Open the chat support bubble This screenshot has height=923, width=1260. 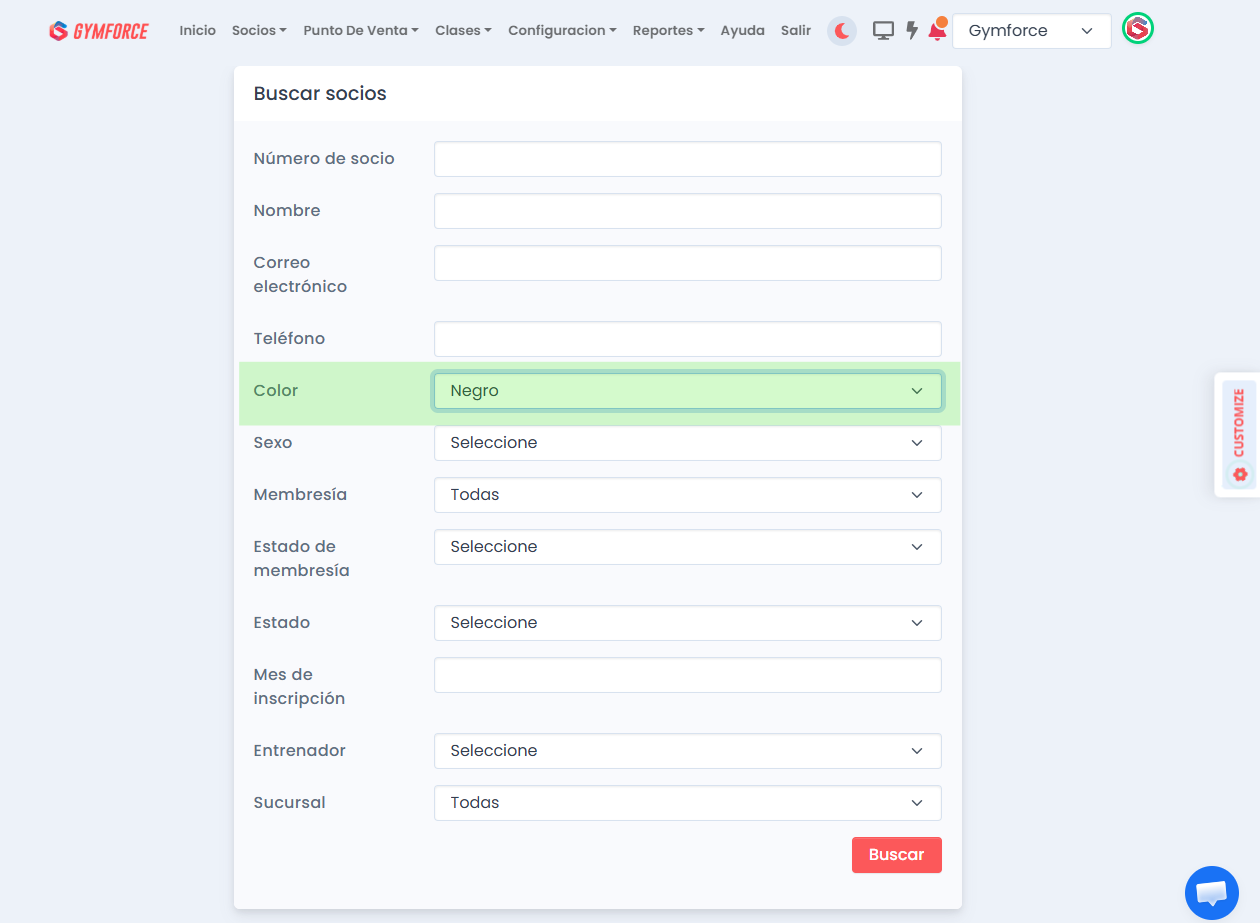tap(1211, 892)
